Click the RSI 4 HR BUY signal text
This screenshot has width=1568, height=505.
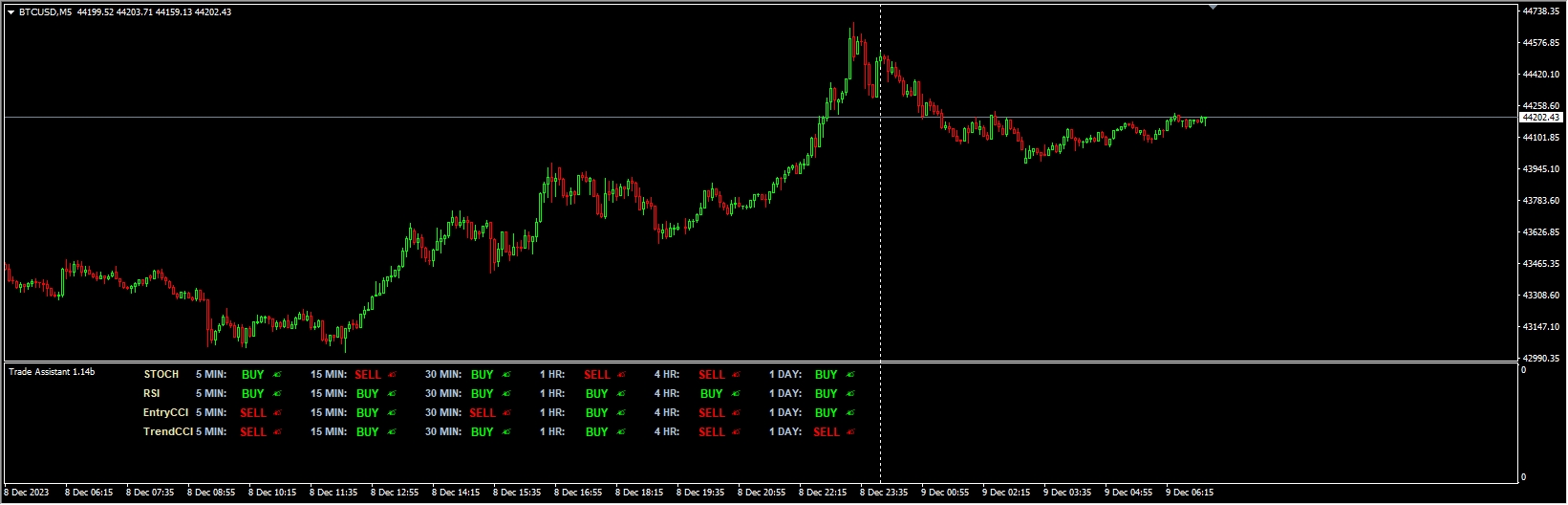pyautogui.click(x=712, y=394)
